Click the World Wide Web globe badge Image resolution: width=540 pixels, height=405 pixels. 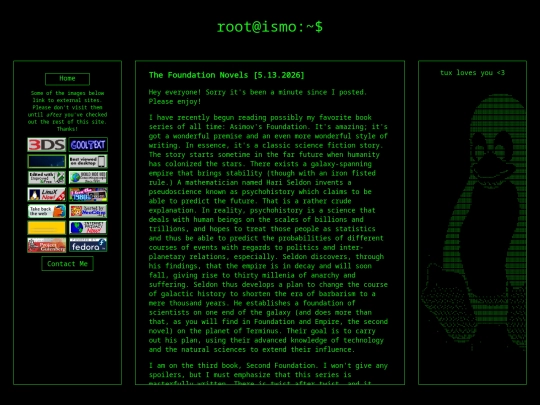pyautogui.click(x=88, y=178)
